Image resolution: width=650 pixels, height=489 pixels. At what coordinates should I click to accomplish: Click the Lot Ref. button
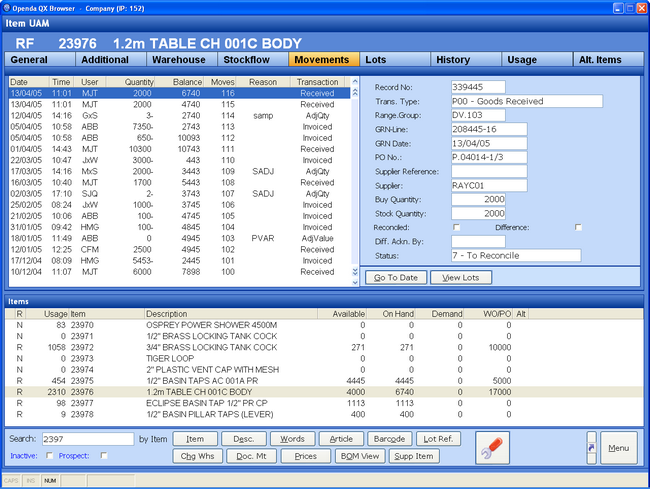(x=439, y=439)
